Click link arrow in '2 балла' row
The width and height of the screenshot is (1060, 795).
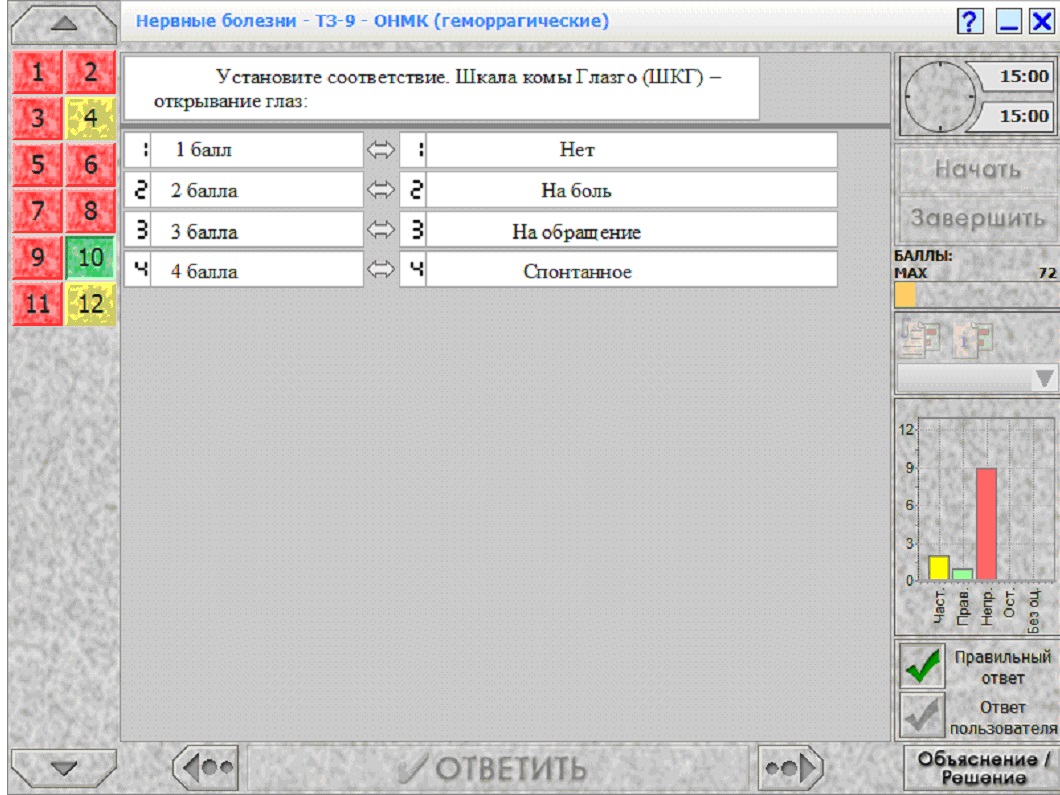pos(381,190)
